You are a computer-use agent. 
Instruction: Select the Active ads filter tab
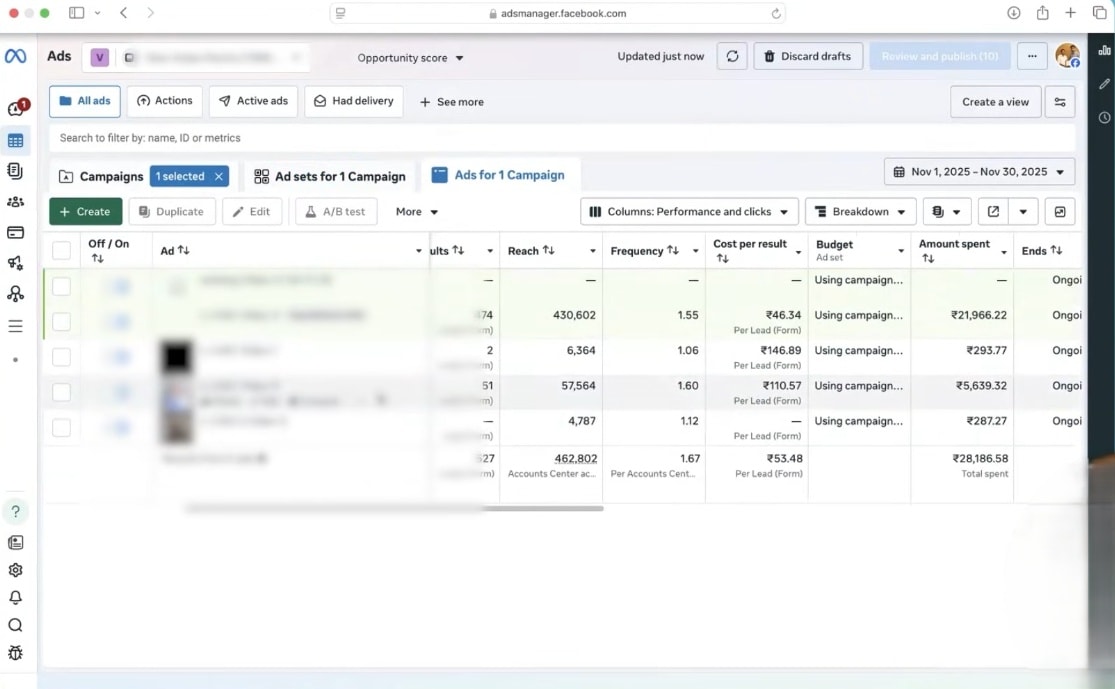(x=253, y=102)
